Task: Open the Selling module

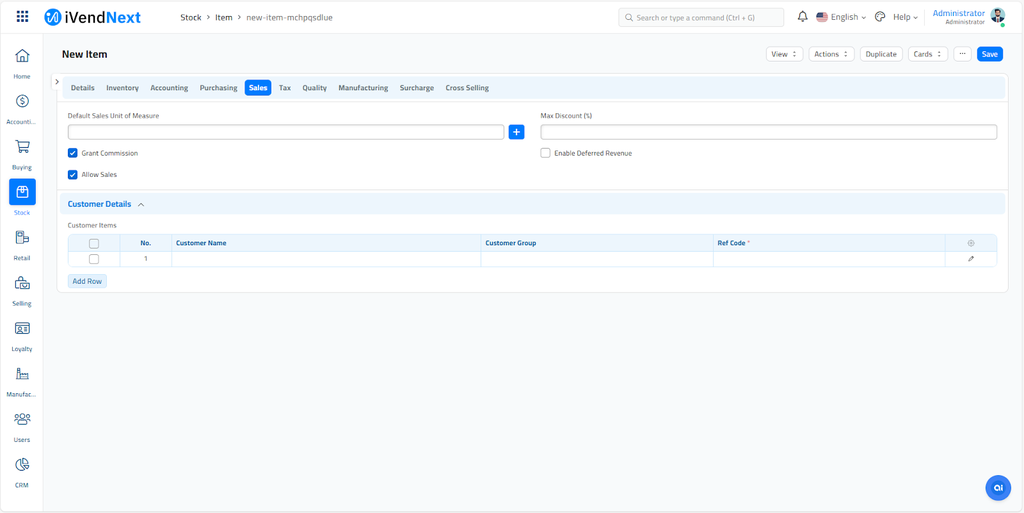Action: point(22,290)
